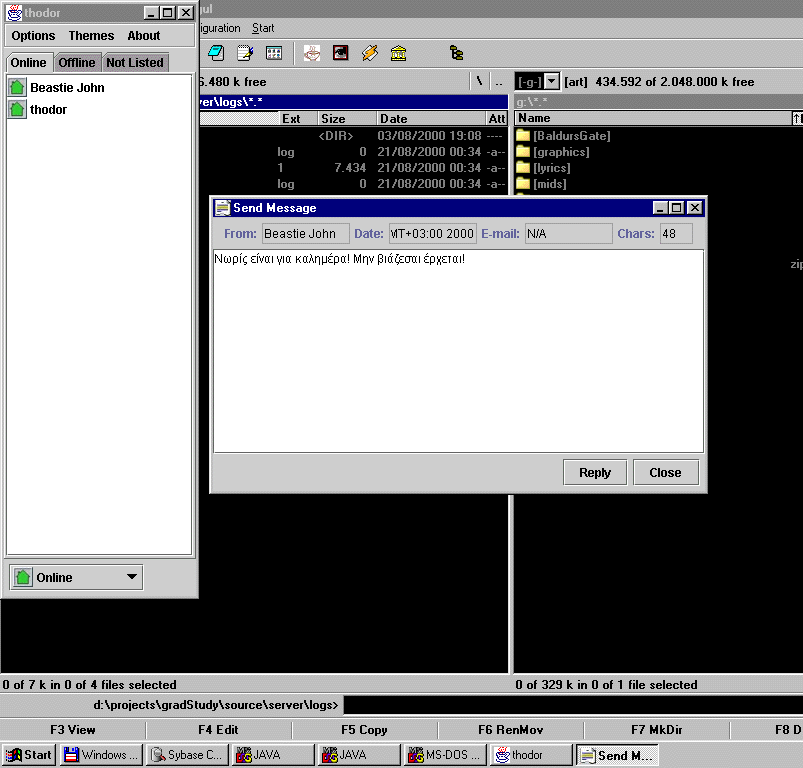
Task: Click the Send M... taskbar item
Action: tap(617, 755)
